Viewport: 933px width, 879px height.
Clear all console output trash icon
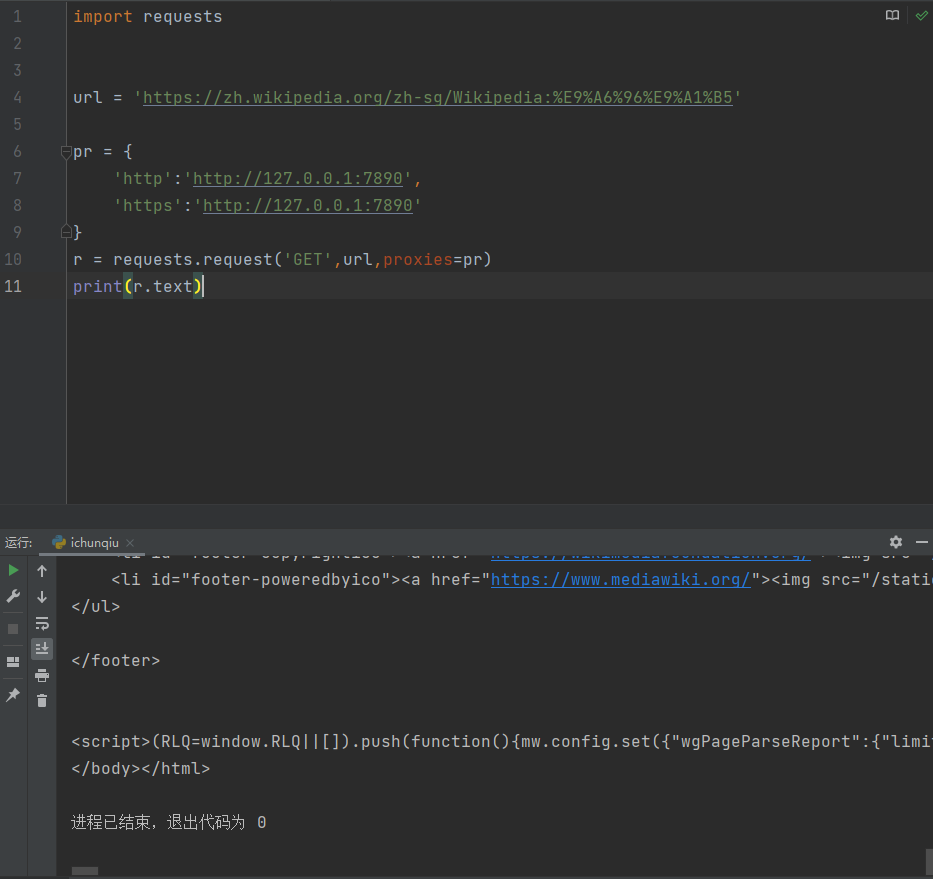click(42, 701)
